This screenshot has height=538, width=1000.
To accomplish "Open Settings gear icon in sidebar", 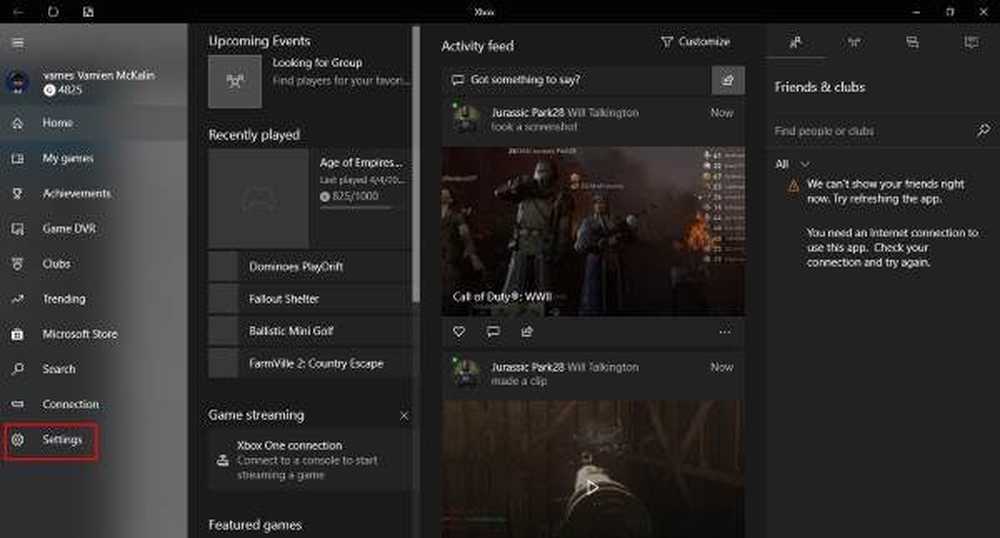I will 18,439.
